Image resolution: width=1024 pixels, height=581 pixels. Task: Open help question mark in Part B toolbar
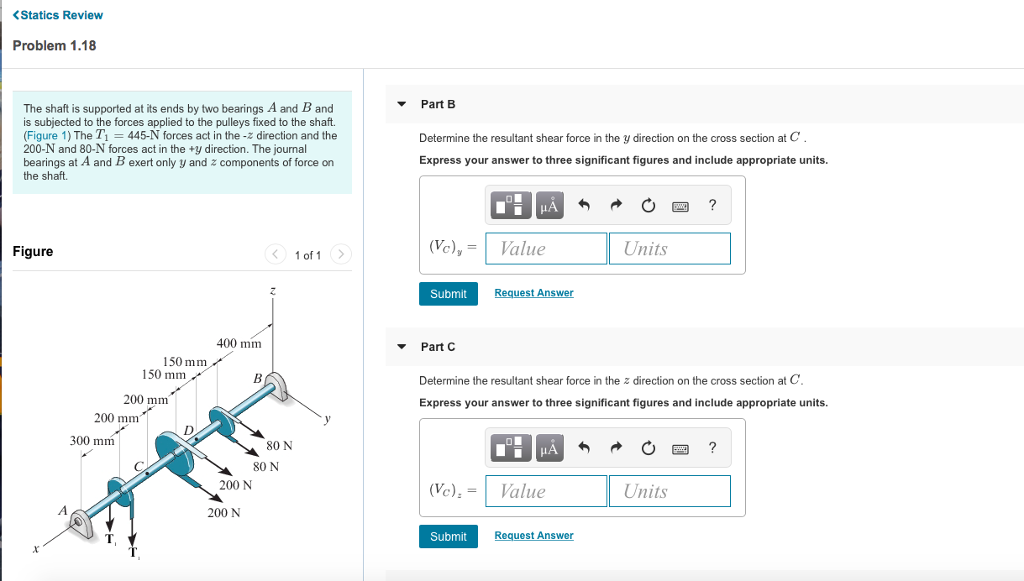tap(712, 205)
